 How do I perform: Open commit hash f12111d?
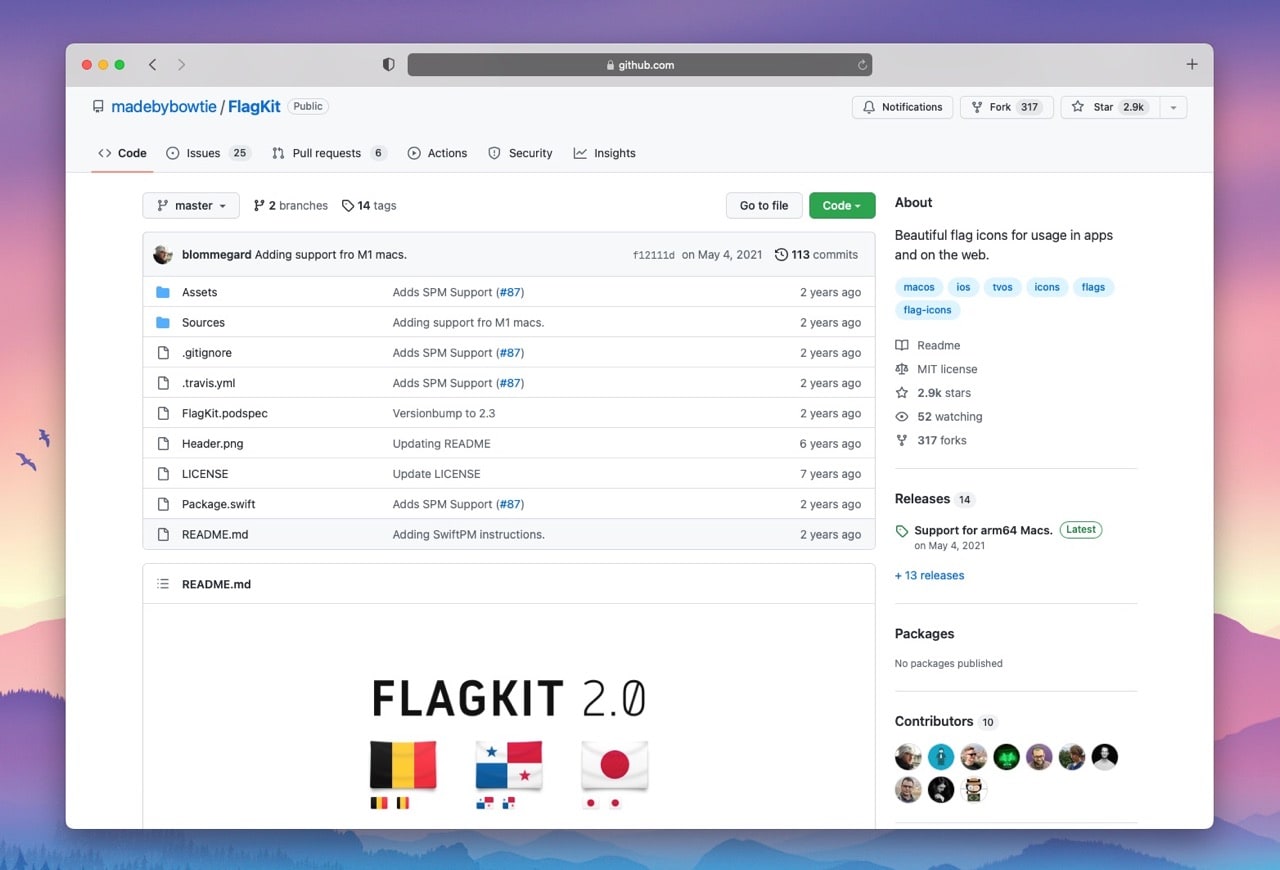pyautogui.click(x=654, y=255)
